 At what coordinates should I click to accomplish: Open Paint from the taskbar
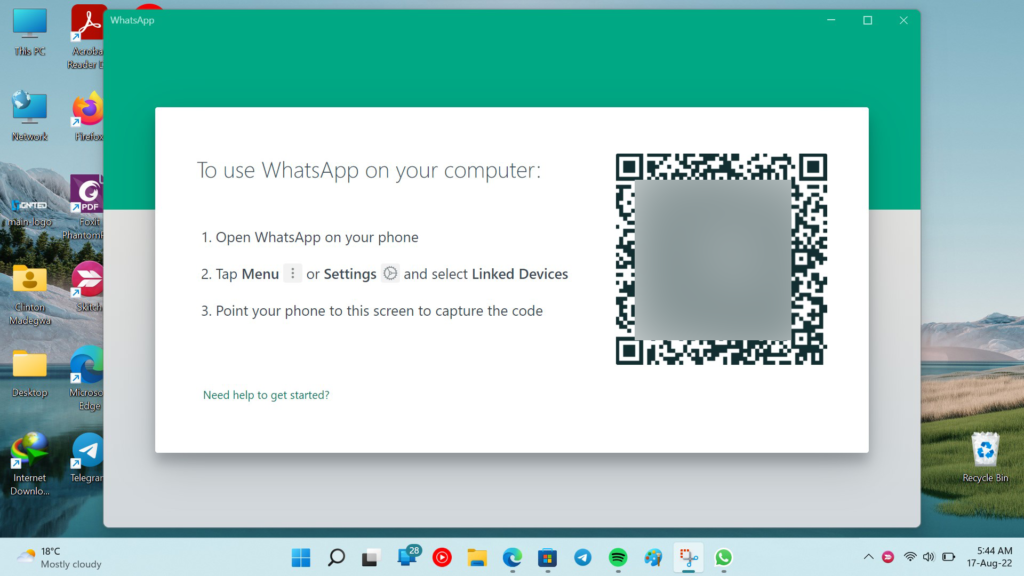[653, 558]
